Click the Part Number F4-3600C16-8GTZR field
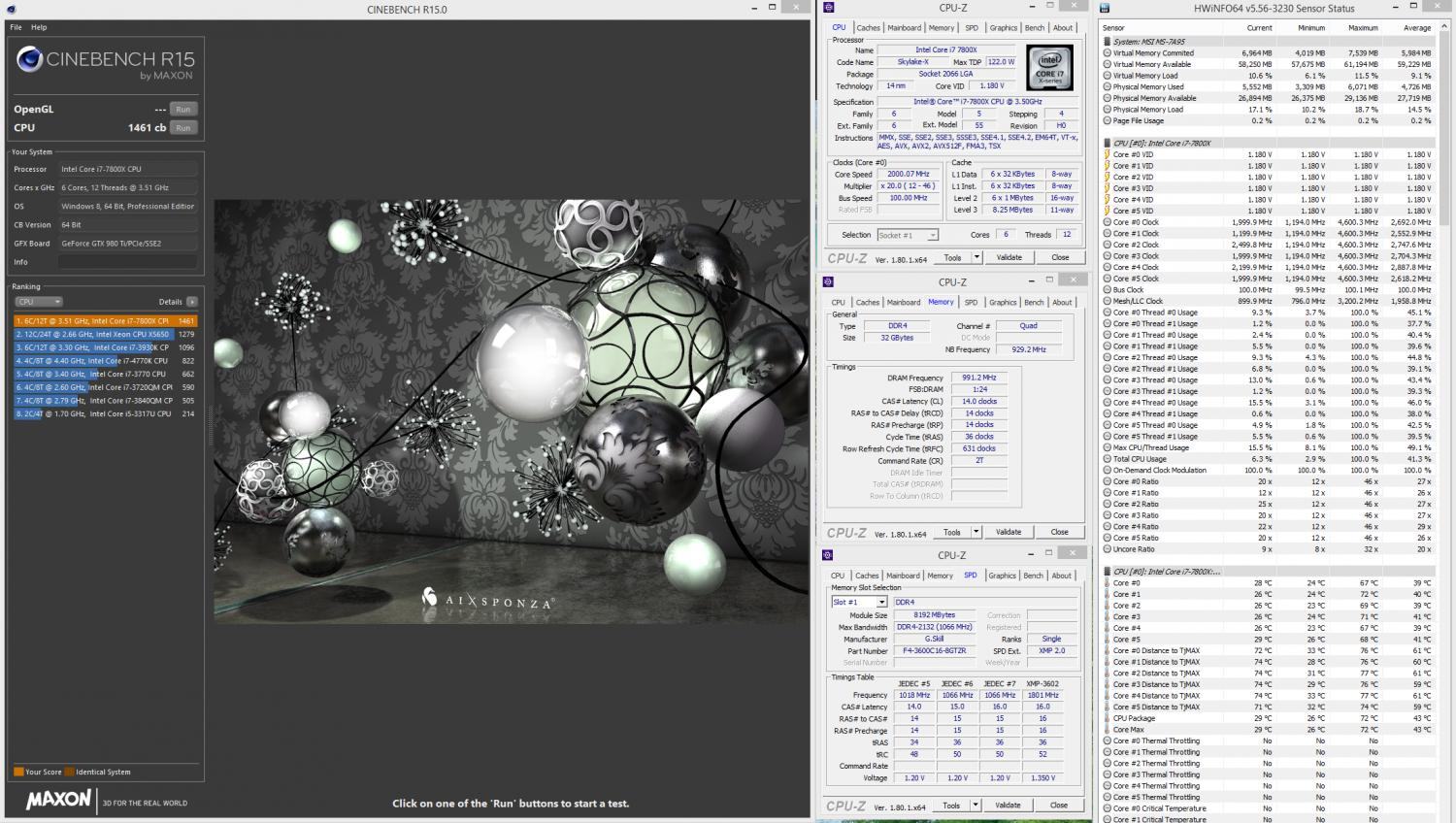The width and height of the screenshot is (1456, 823). coord(935,651)
